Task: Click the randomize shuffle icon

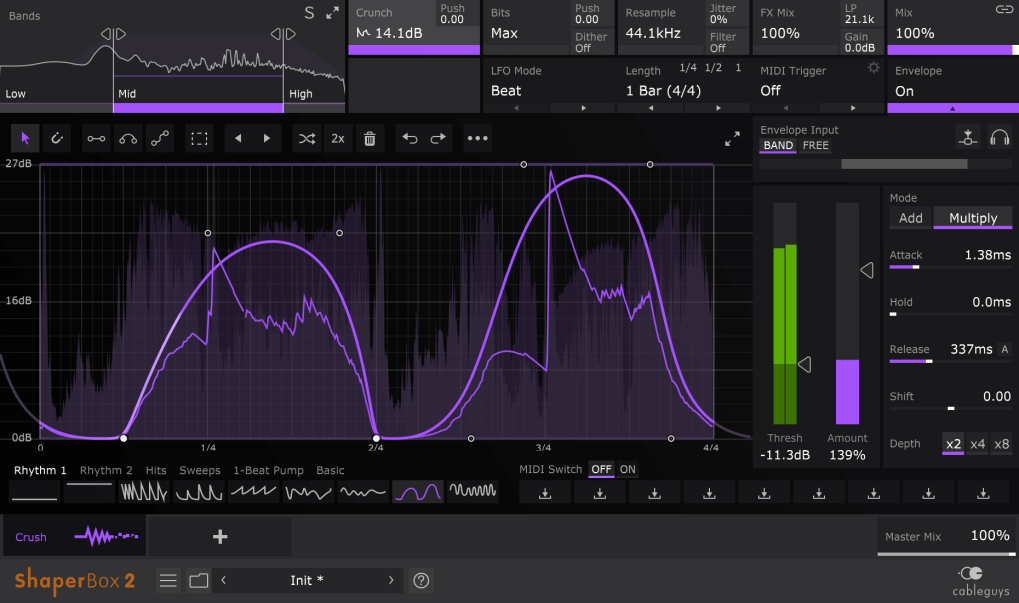Action: [307, 138]
